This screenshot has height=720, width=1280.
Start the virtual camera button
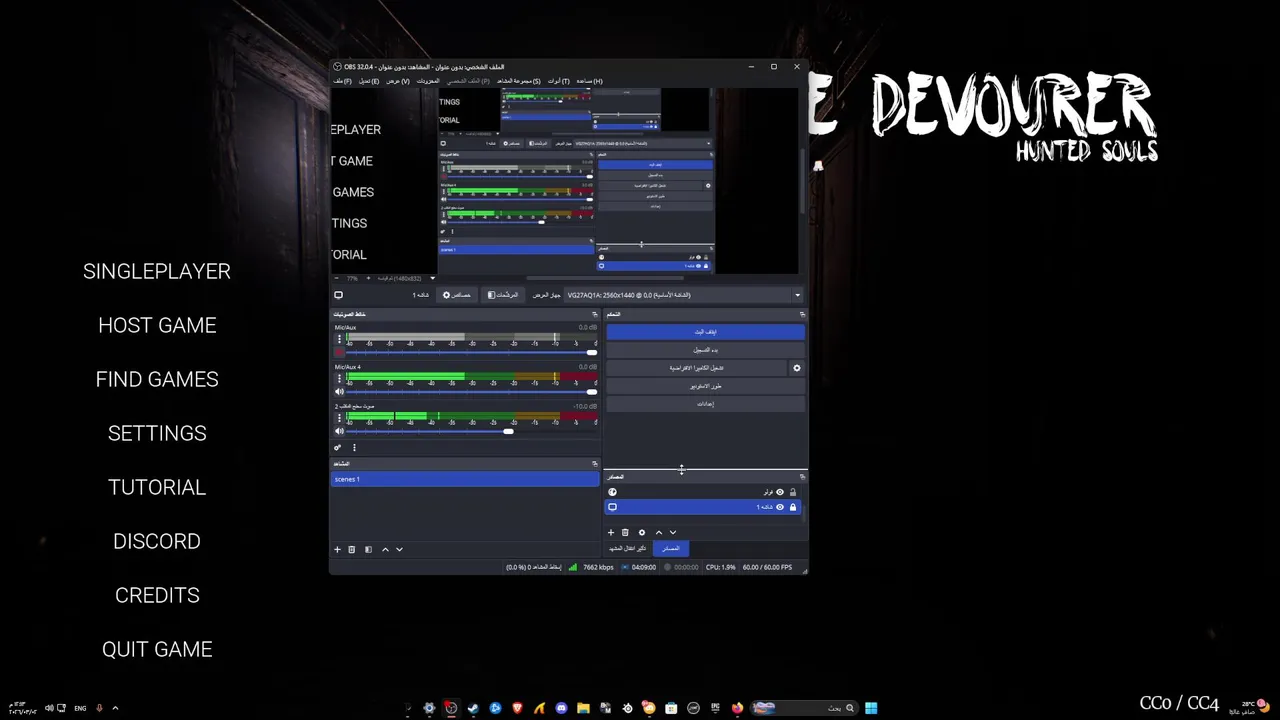(697, 368)
